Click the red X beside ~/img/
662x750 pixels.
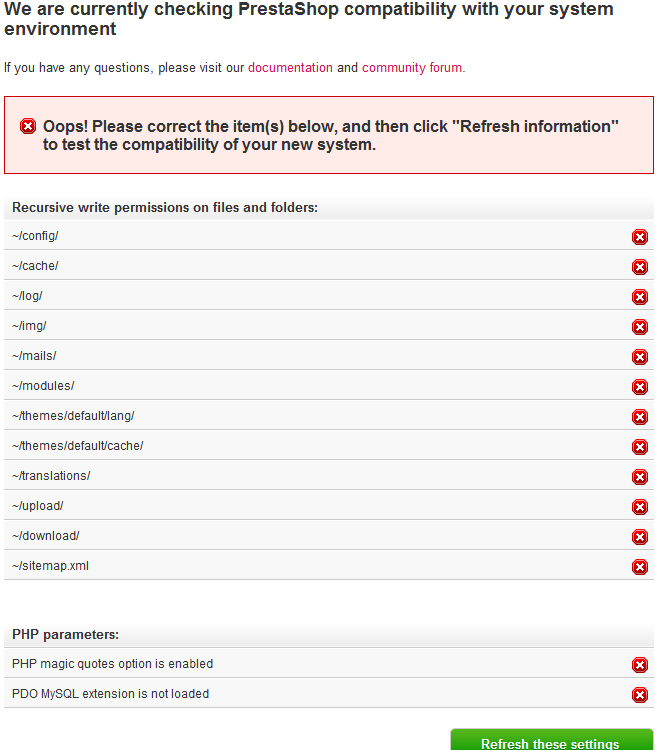coord(640,327)
